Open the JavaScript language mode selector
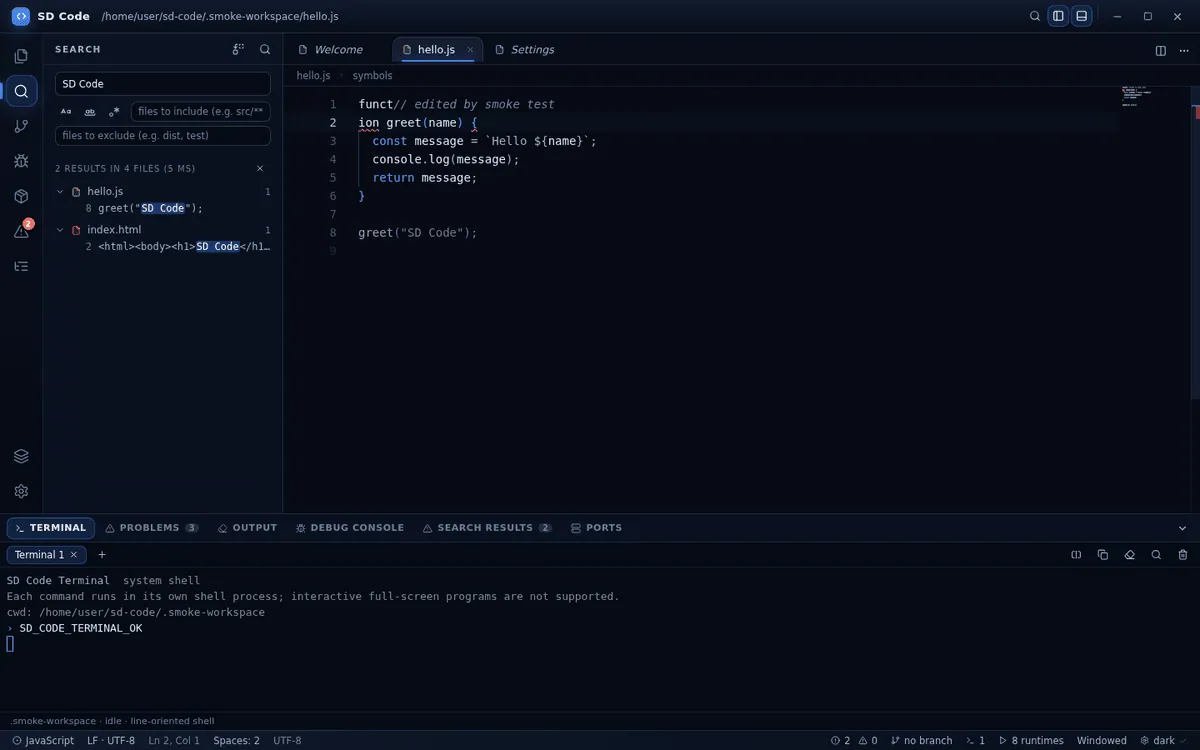This screenshot has width=1200, height=750. 43,740
